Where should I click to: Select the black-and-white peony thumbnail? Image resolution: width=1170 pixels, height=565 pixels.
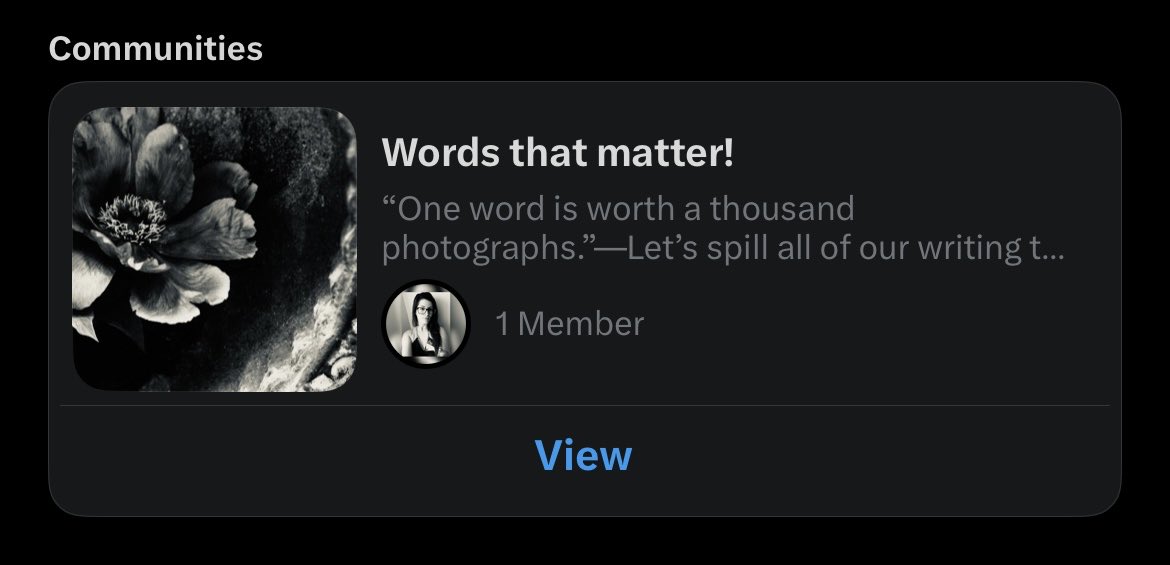215,249
